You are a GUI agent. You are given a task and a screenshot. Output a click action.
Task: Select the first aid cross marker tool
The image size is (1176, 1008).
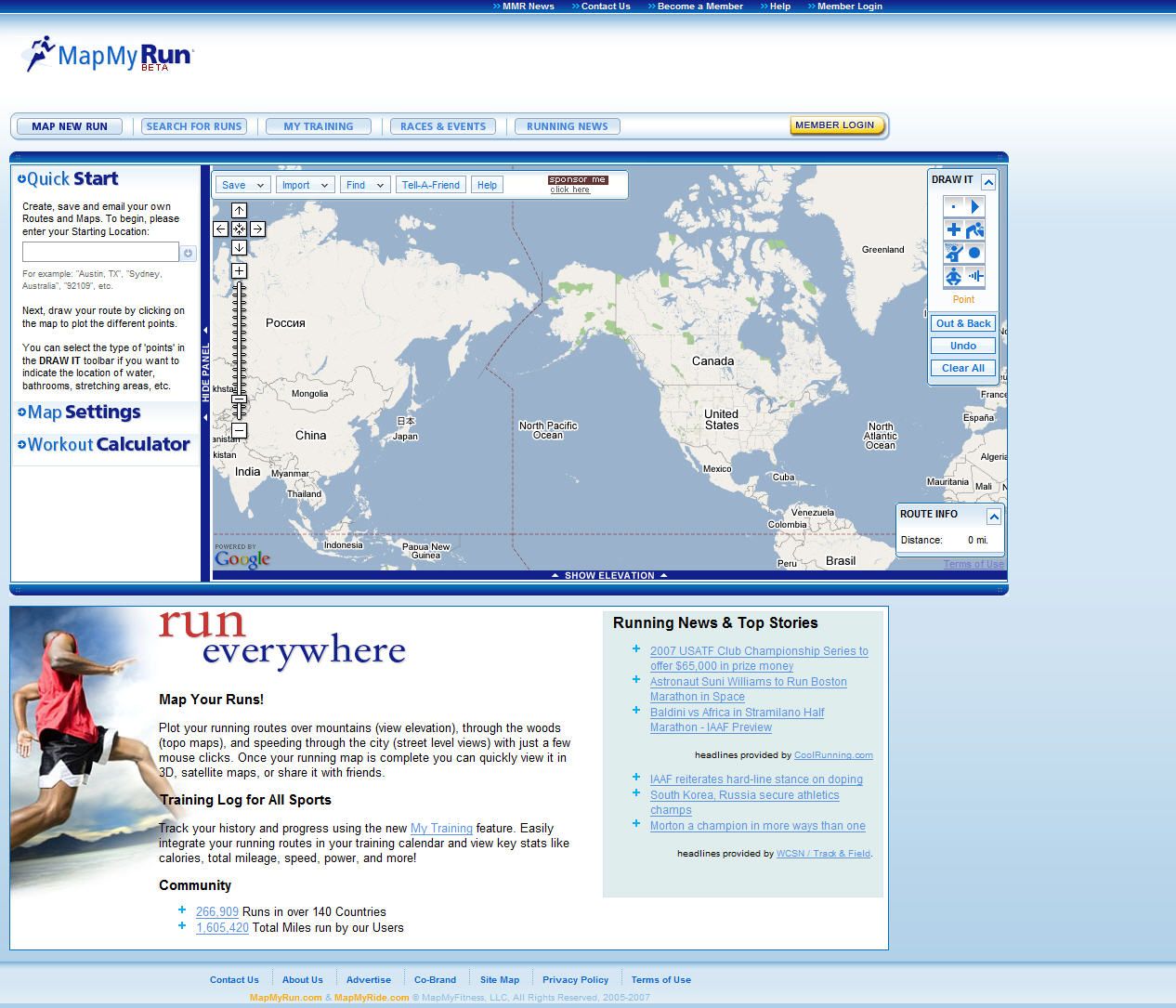coord(953,229)
